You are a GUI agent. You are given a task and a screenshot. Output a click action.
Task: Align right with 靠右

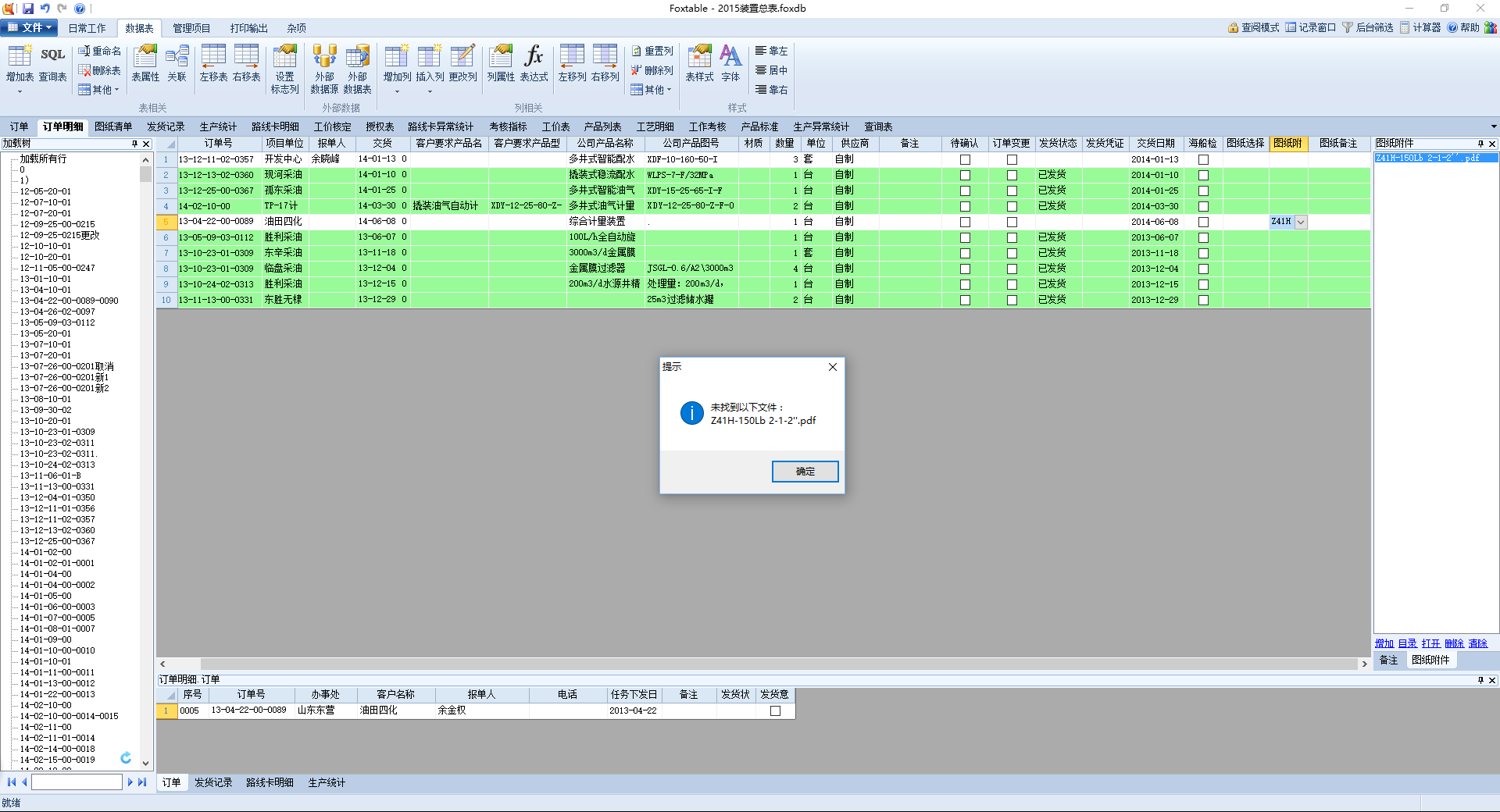771,90
